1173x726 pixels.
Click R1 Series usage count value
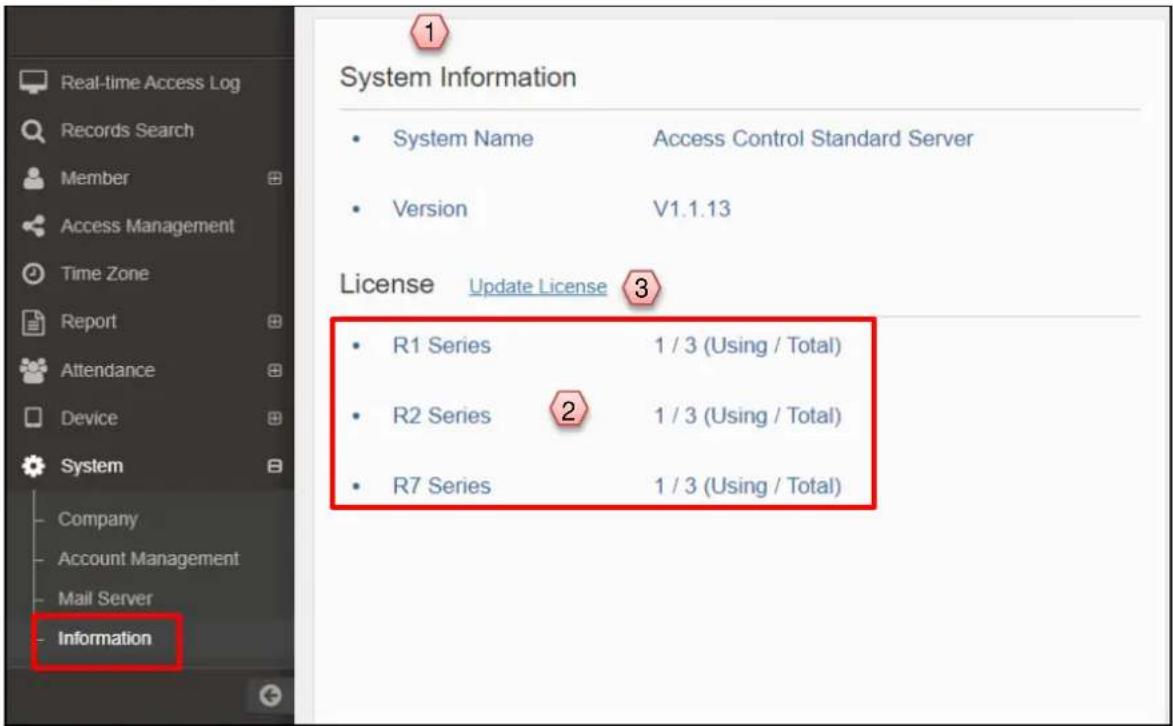[748, 346]
